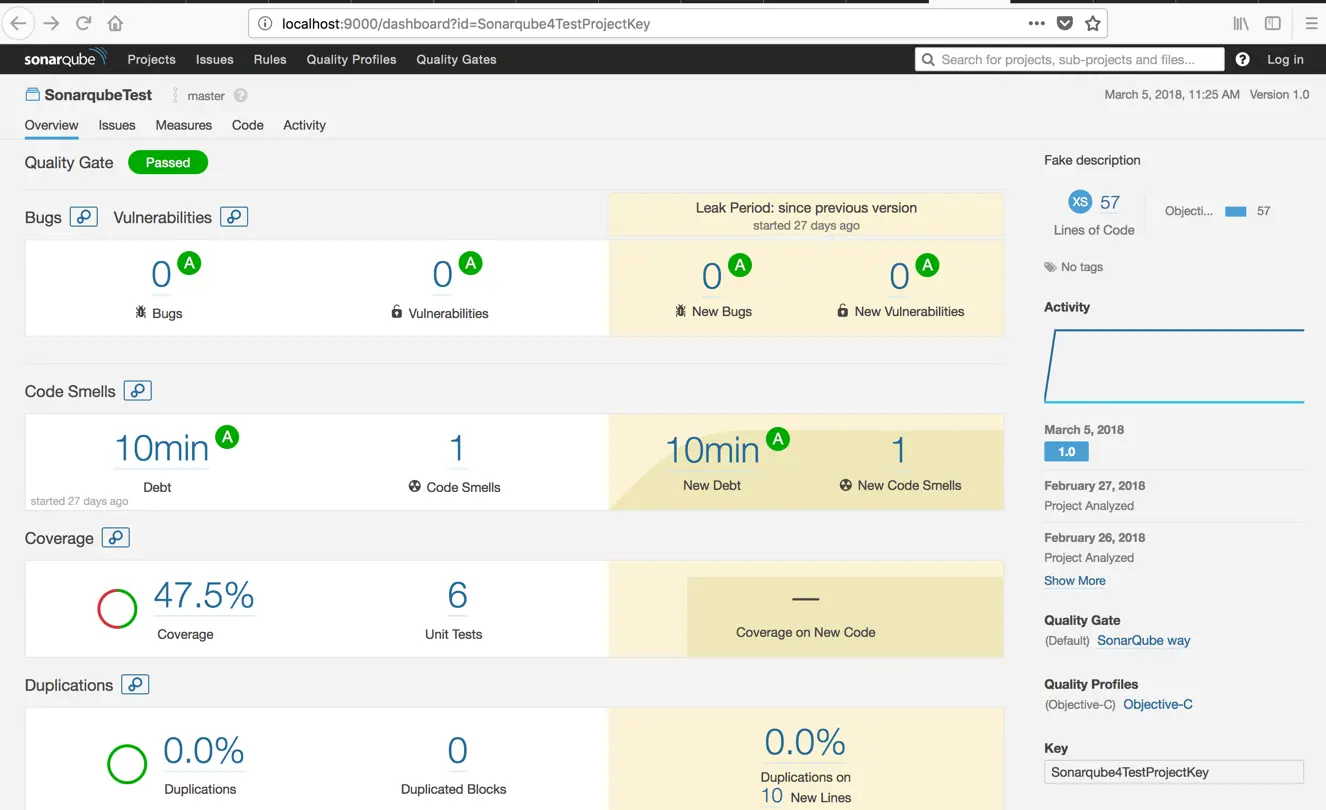Image resolution: width=1326 pixels, height=810 pixels.
Task: Open the SonarQube way quality gate link
Action: click(1144, 641)
